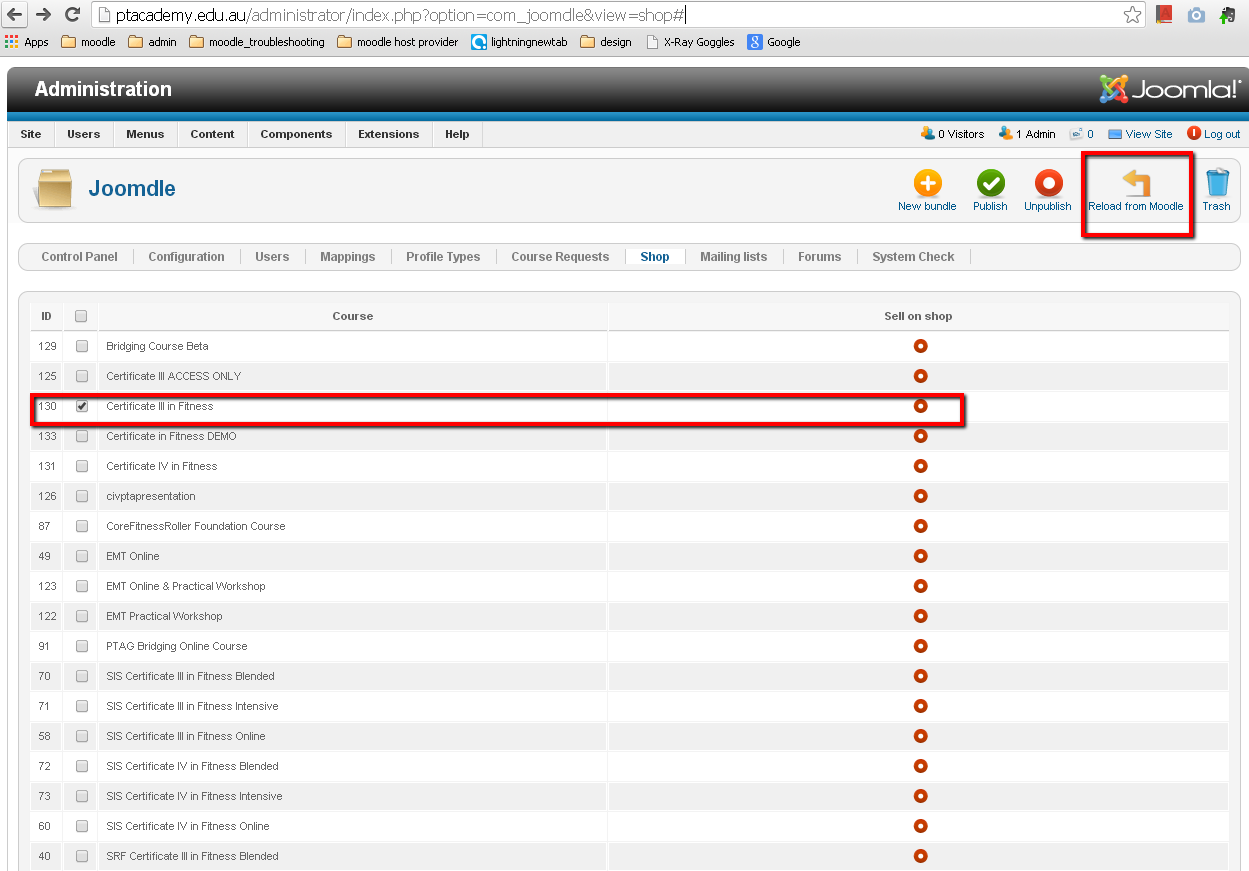This screenshot has height=871, width=1249.
Task: Uncheck the Certificate III in Fitness checkbox
Action: [82, 406]
